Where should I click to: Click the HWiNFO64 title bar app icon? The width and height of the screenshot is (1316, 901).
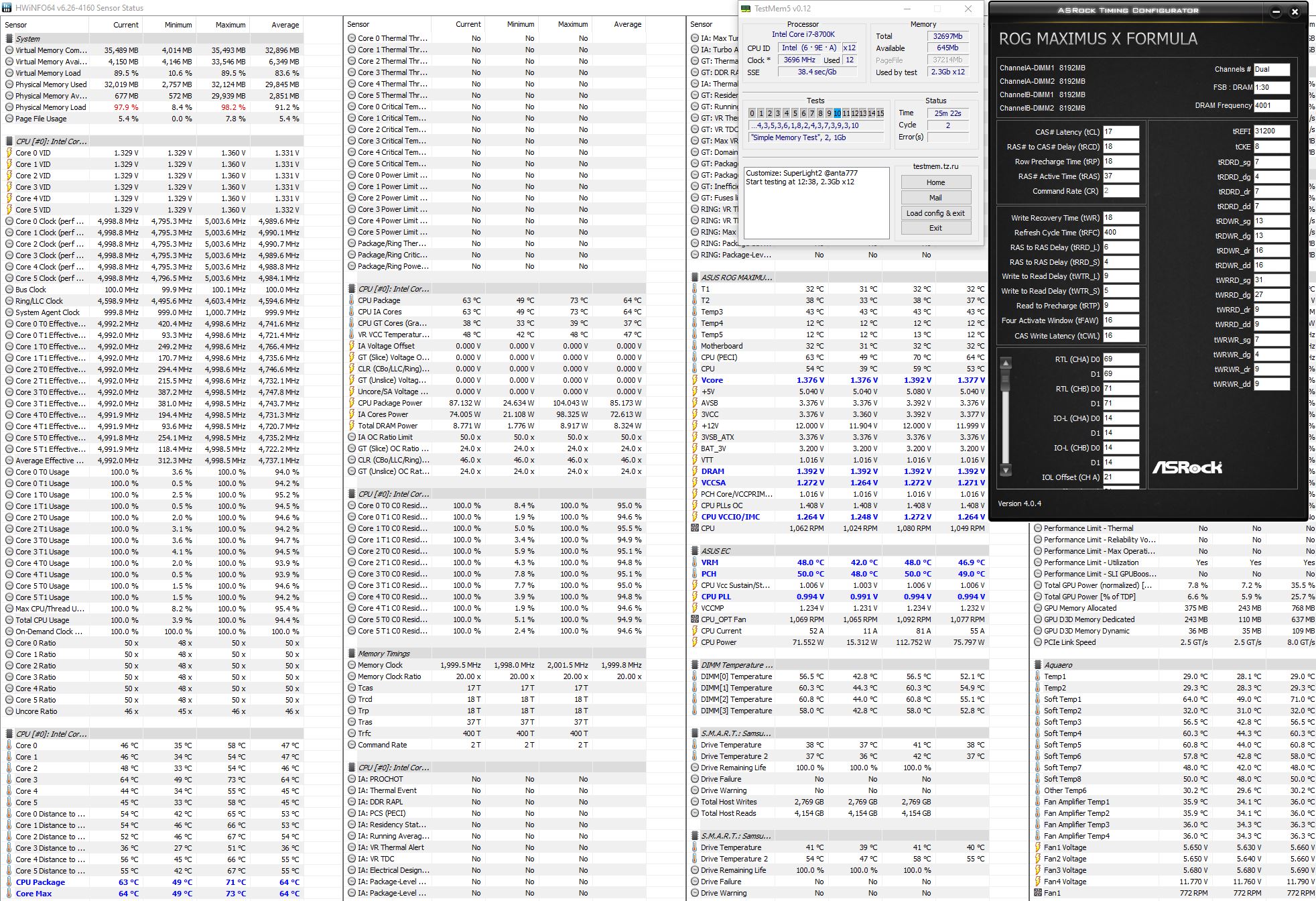[7, 8]
